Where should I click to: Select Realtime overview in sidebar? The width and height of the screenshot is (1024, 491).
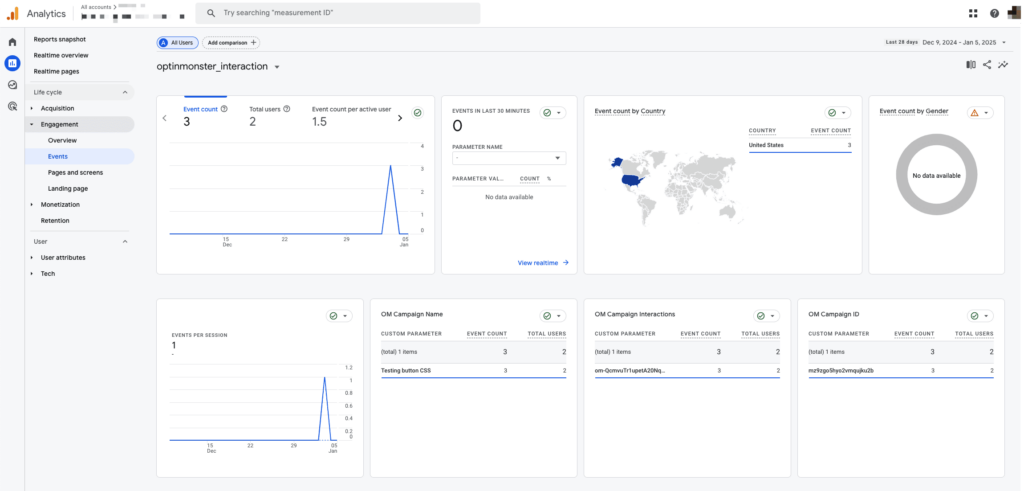(x=61, y=55)
